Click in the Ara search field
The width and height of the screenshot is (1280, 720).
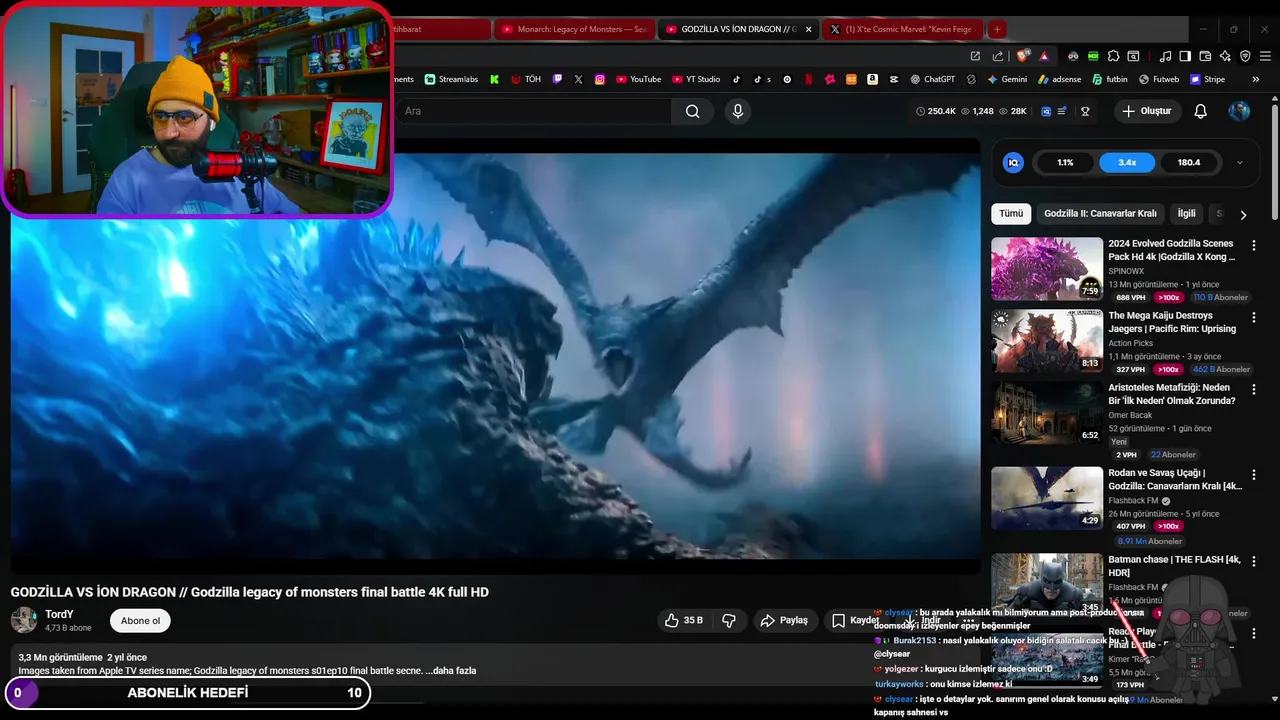[534, 111]
